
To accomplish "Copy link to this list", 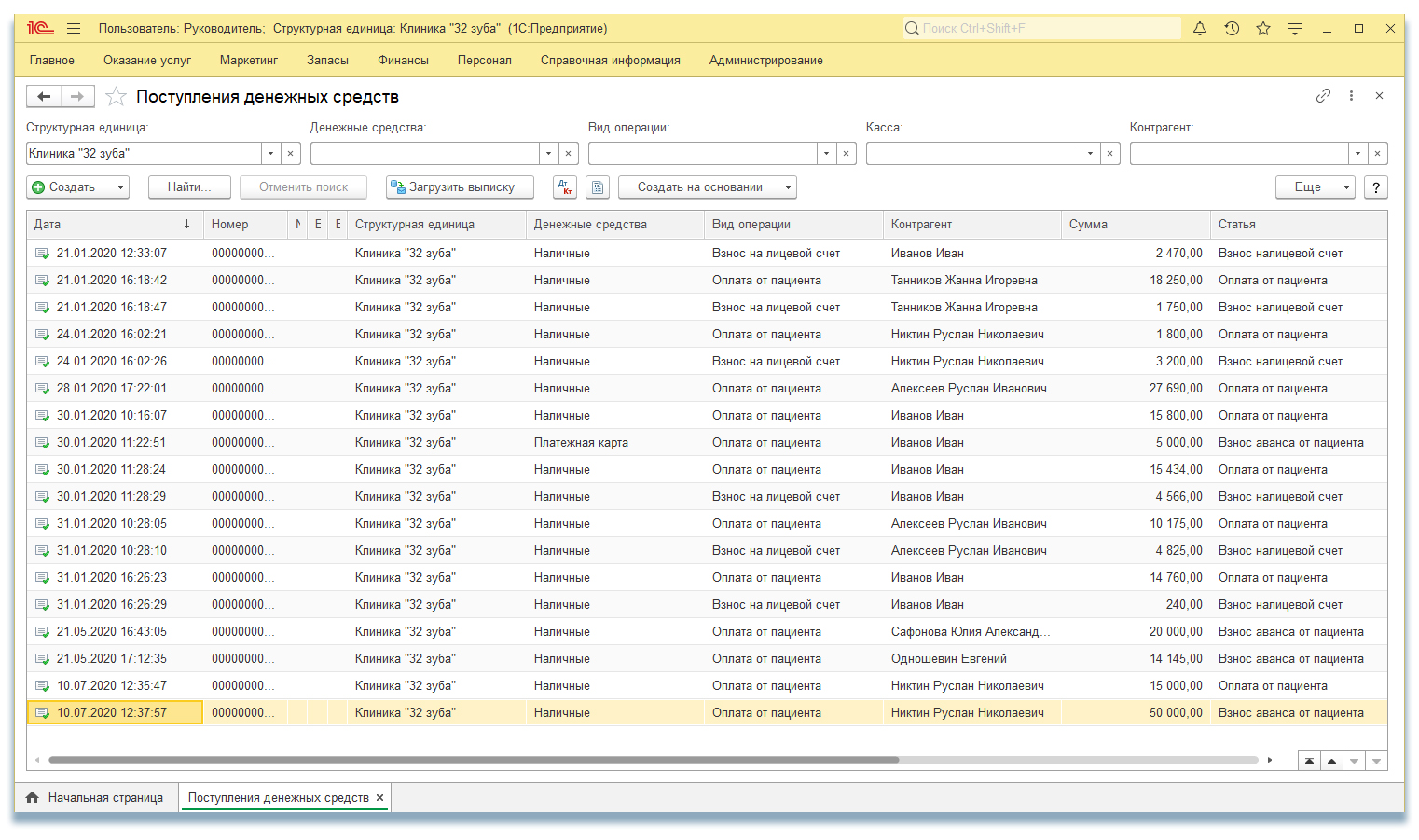I will coord(1323,95).
